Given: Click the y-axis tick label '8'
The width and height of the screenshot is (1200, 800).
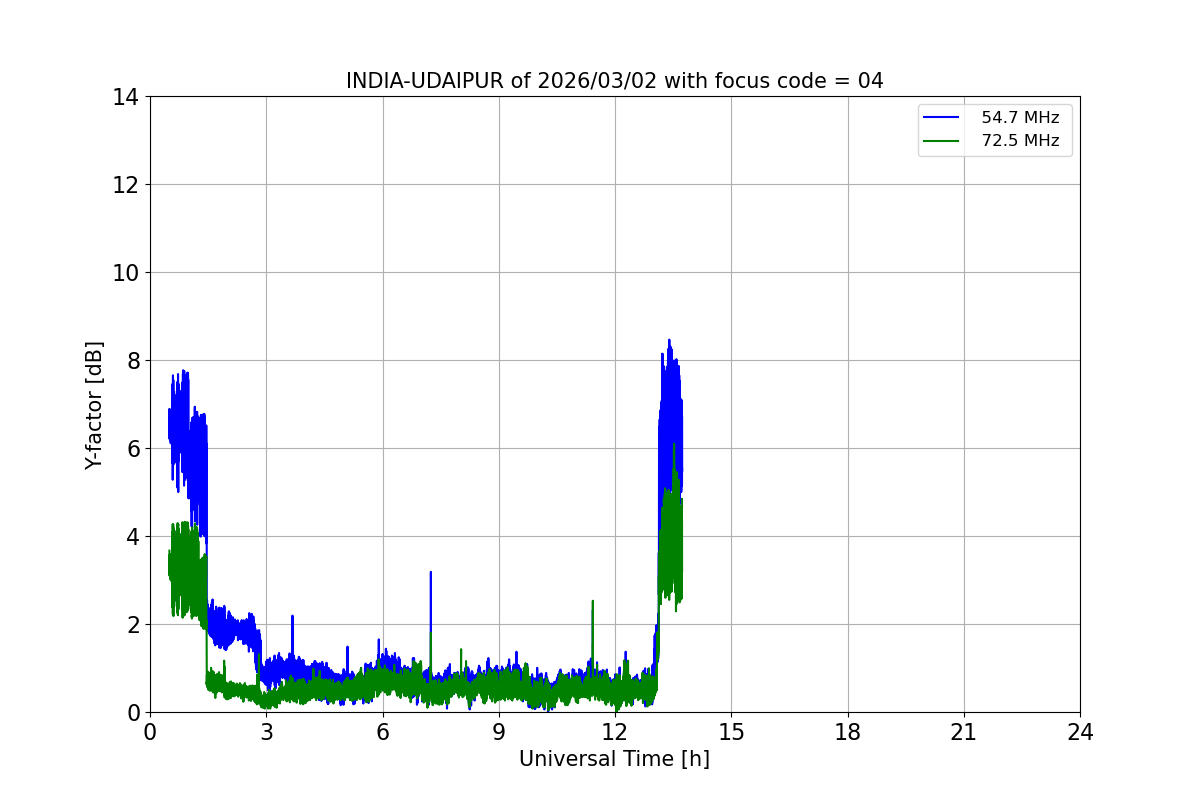Looking at the screenshot, I should (133, 361).
